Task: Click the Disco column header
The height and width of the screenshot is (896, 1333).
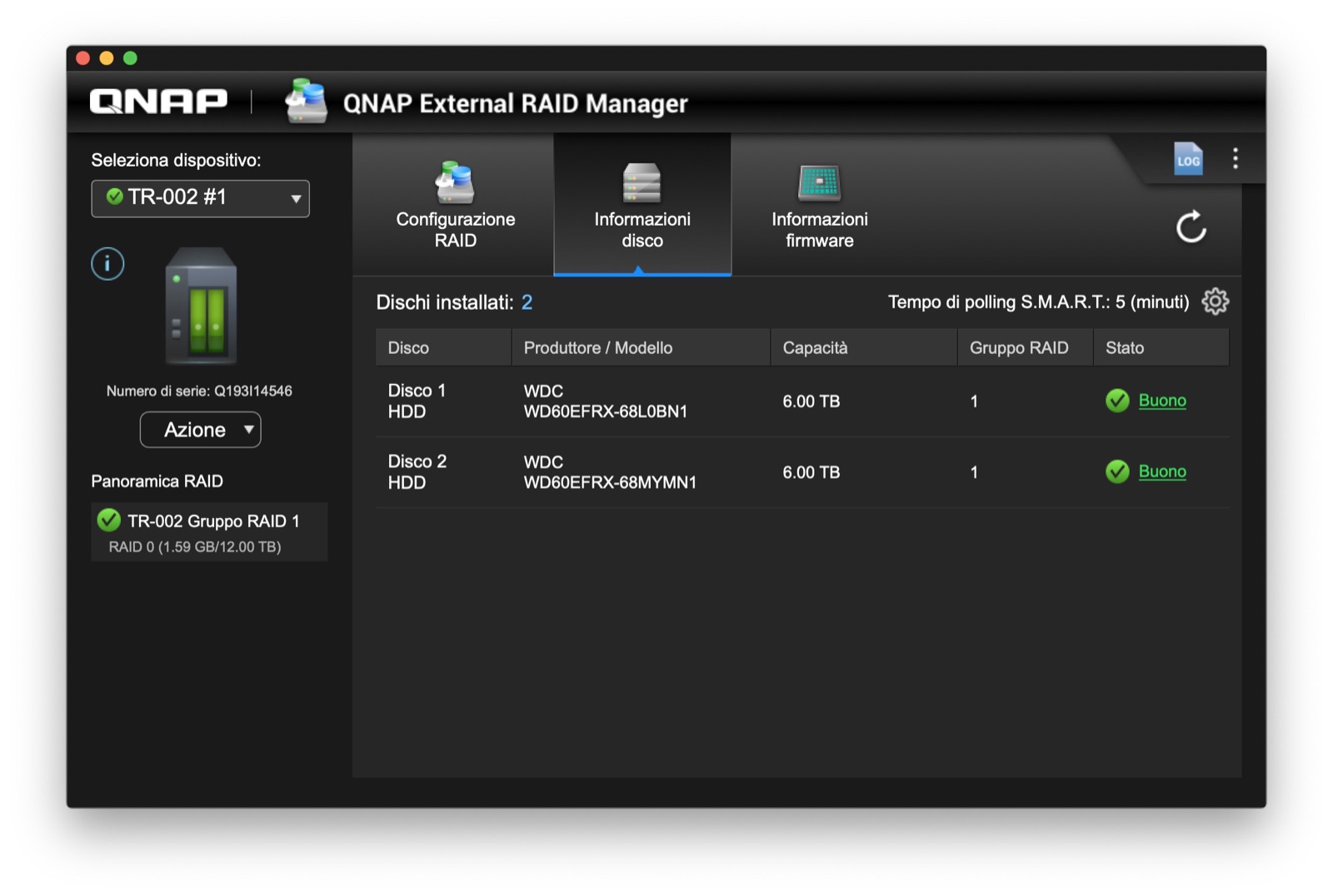Action: [443, 347]
